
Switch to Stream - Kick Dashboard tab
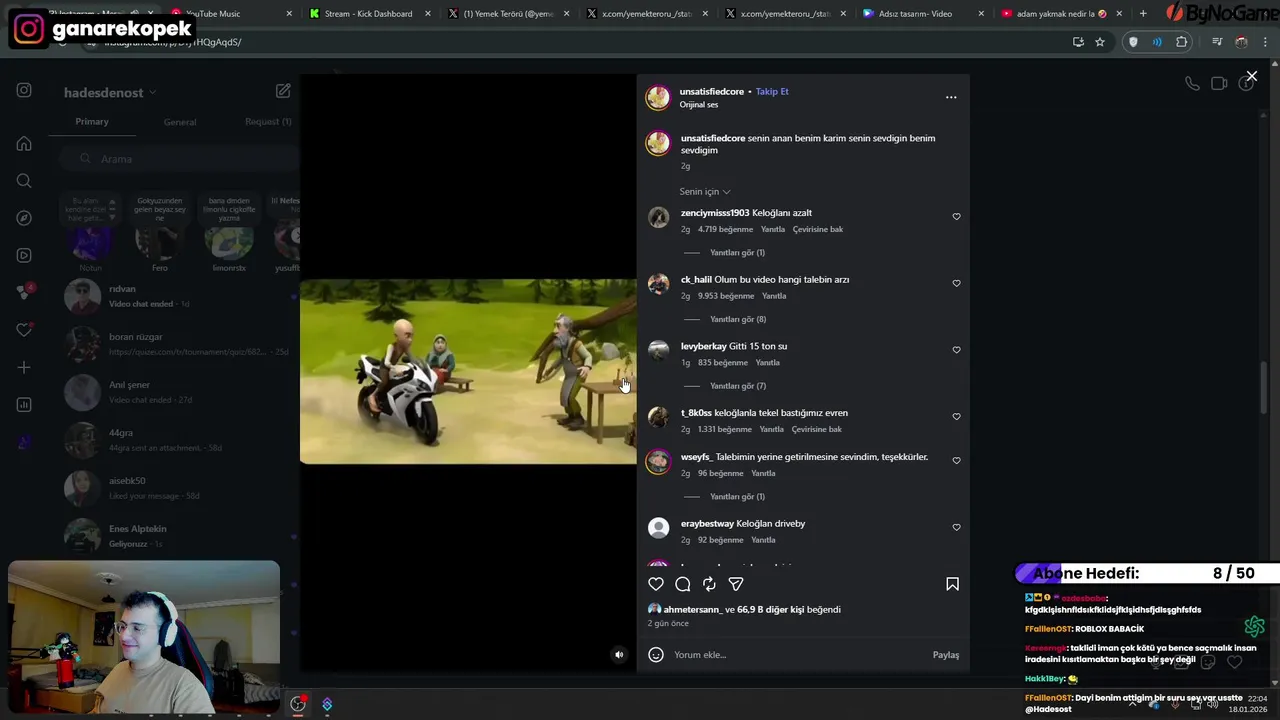point(368,14)
